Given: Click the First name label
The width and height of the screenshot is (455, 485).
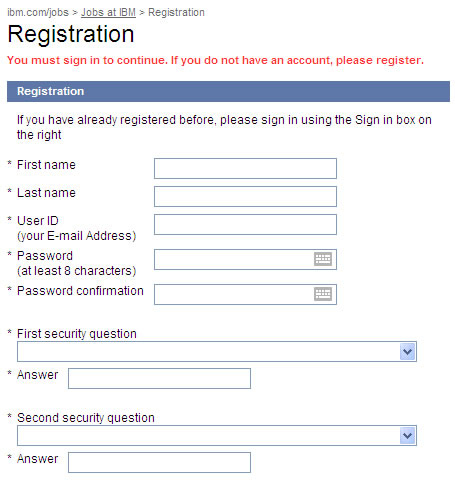Looking at the screenshot, I should [x=46, y=165].
